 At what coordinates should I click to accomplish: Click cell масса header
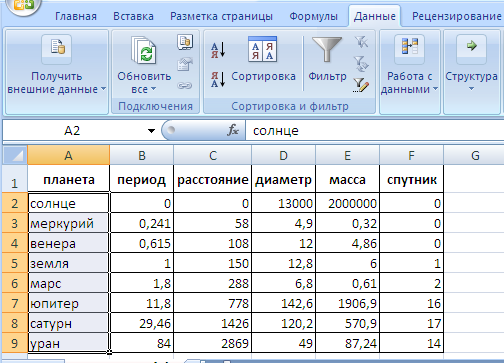[347, 179]
